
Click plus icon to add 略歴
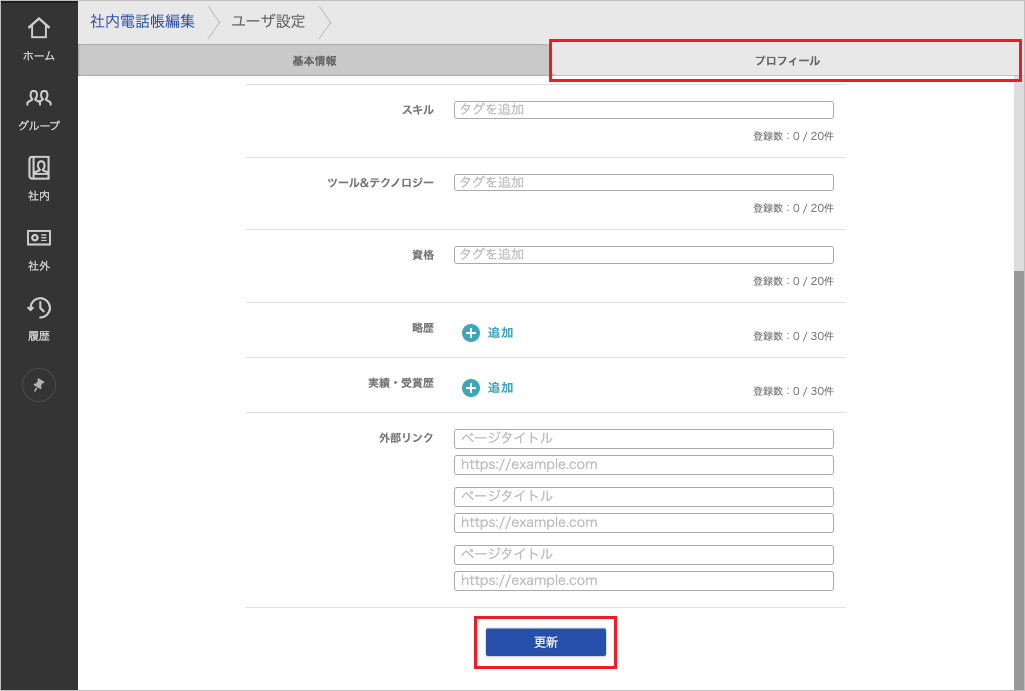coord(471,333)
